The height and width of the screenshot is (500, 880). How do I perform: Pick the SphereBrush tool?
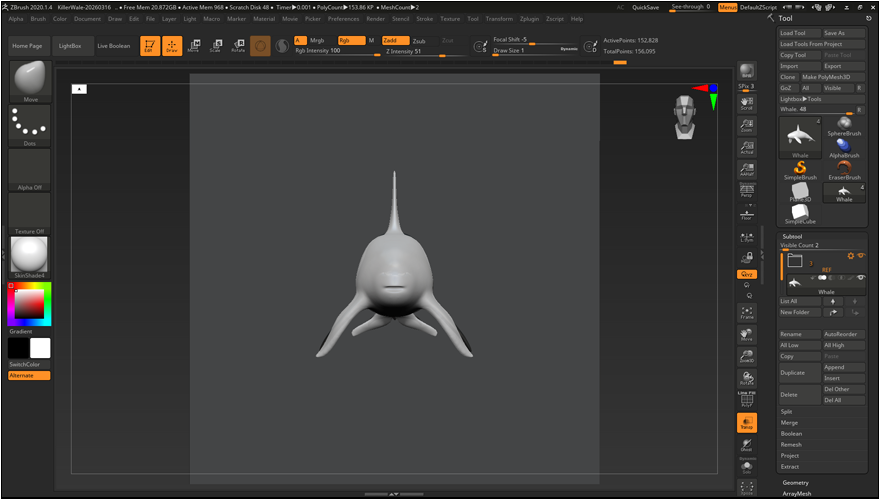[x=844, y=125]
